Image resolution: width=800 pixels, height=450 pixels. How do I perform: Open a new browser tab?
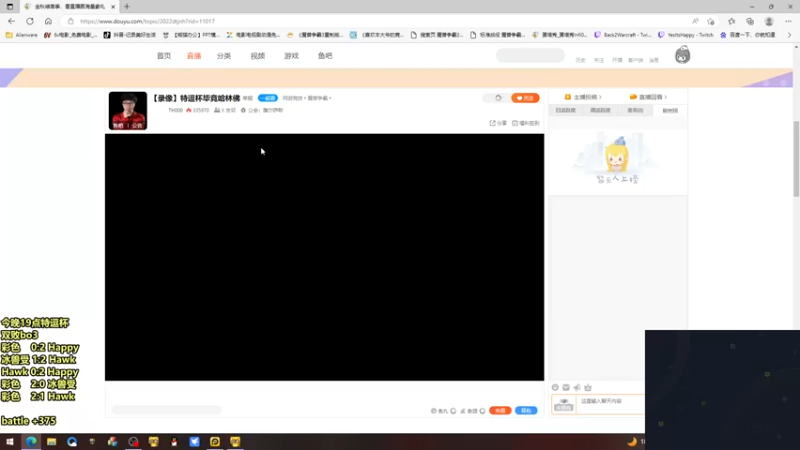[127, 7]
